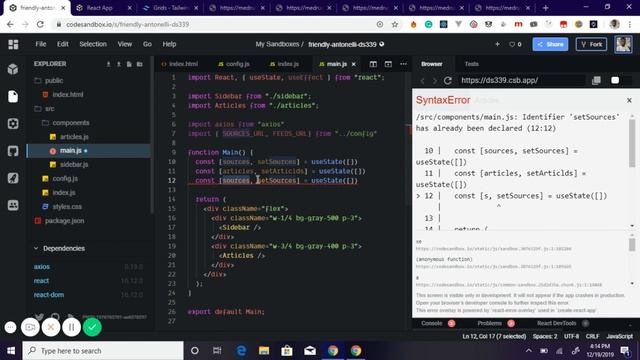Toggle the recorder camera button
Screen dimensions: 640x360
click(x=30, y=327)
